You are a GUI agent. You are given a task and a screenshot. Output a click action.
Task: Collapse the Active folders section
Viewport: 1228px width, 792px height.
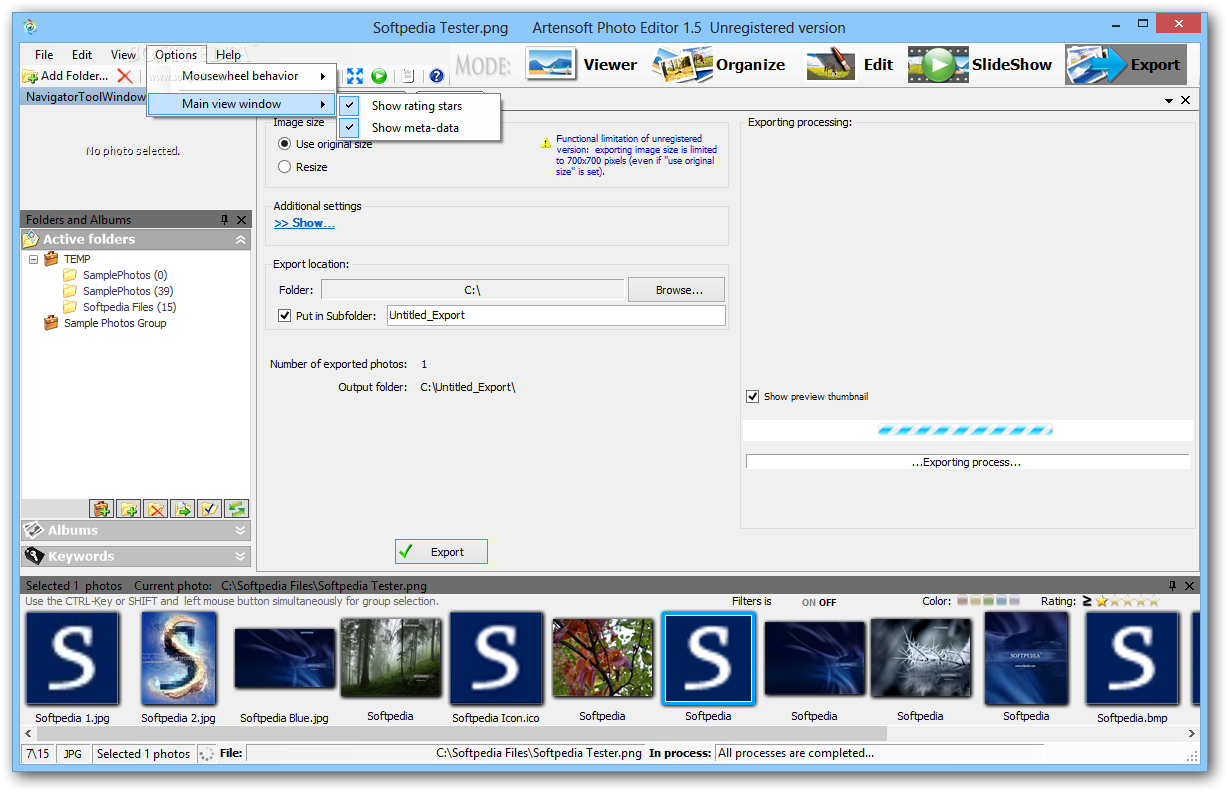[x=240, y=240]
